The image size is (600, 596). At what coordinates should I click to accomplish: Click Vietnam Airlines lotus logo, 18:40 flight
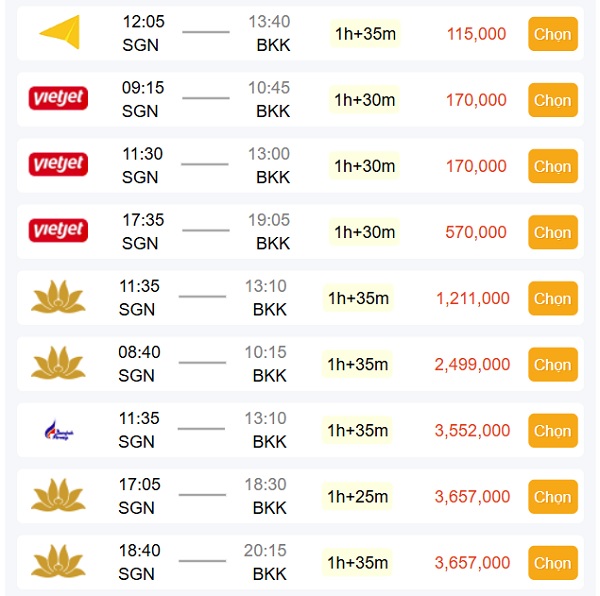pos(58,561)
